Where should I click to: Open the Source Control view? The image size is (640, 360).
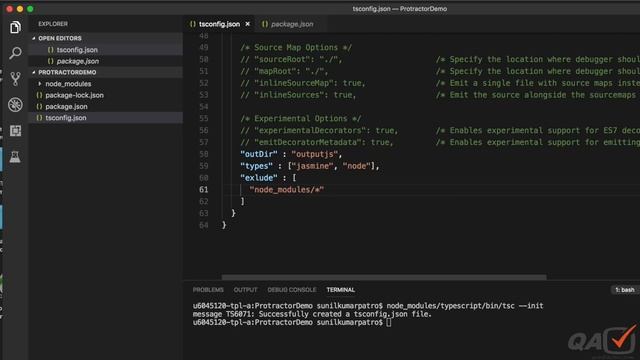(x=15, y=78)
